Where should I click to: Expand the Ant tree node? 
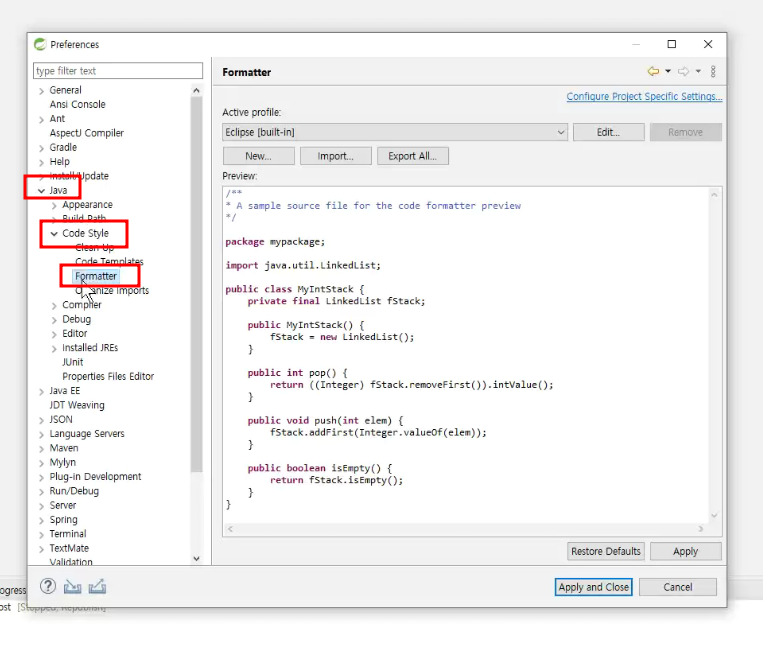click(x=41, y=119)
